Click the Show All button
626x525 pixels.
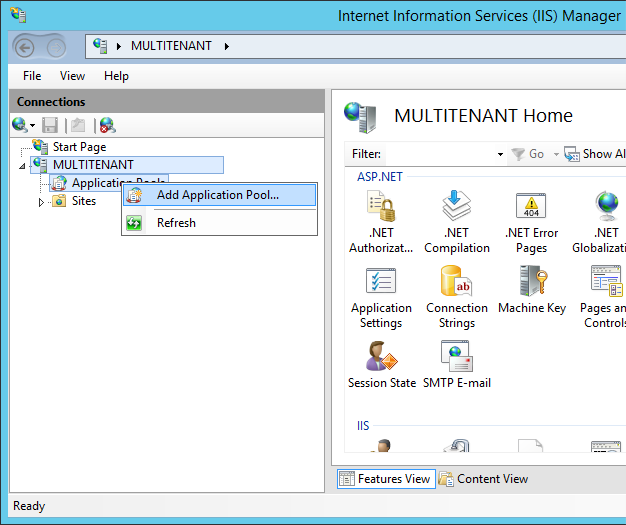point(594,154)
